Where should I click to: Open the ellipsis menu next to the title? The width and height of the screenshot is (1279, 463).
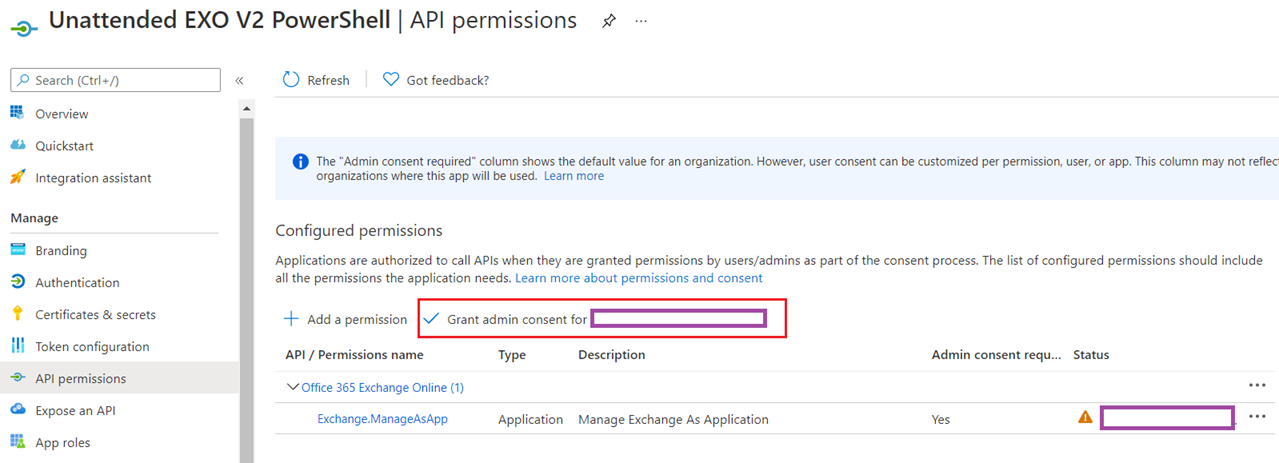coord(641,21)
